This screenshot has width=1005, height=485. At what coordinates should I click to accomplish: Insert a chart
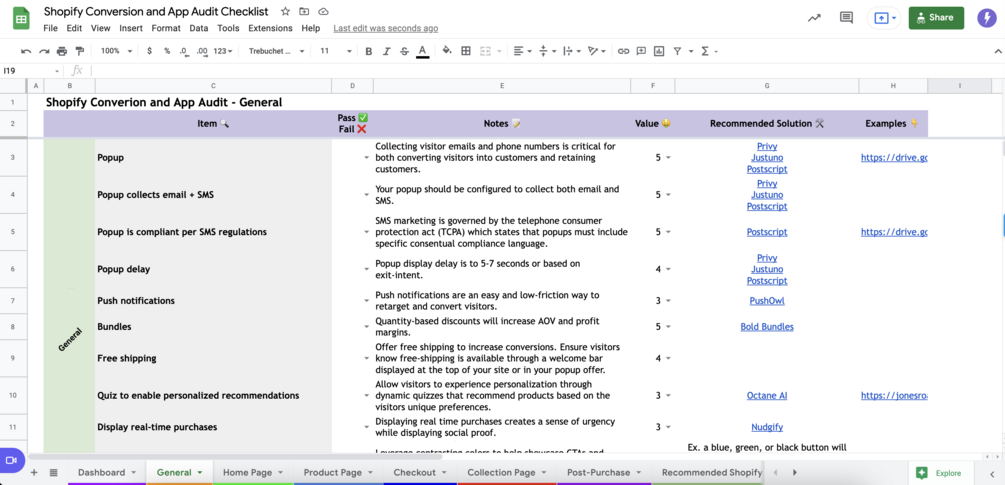[x=658, y=51]
